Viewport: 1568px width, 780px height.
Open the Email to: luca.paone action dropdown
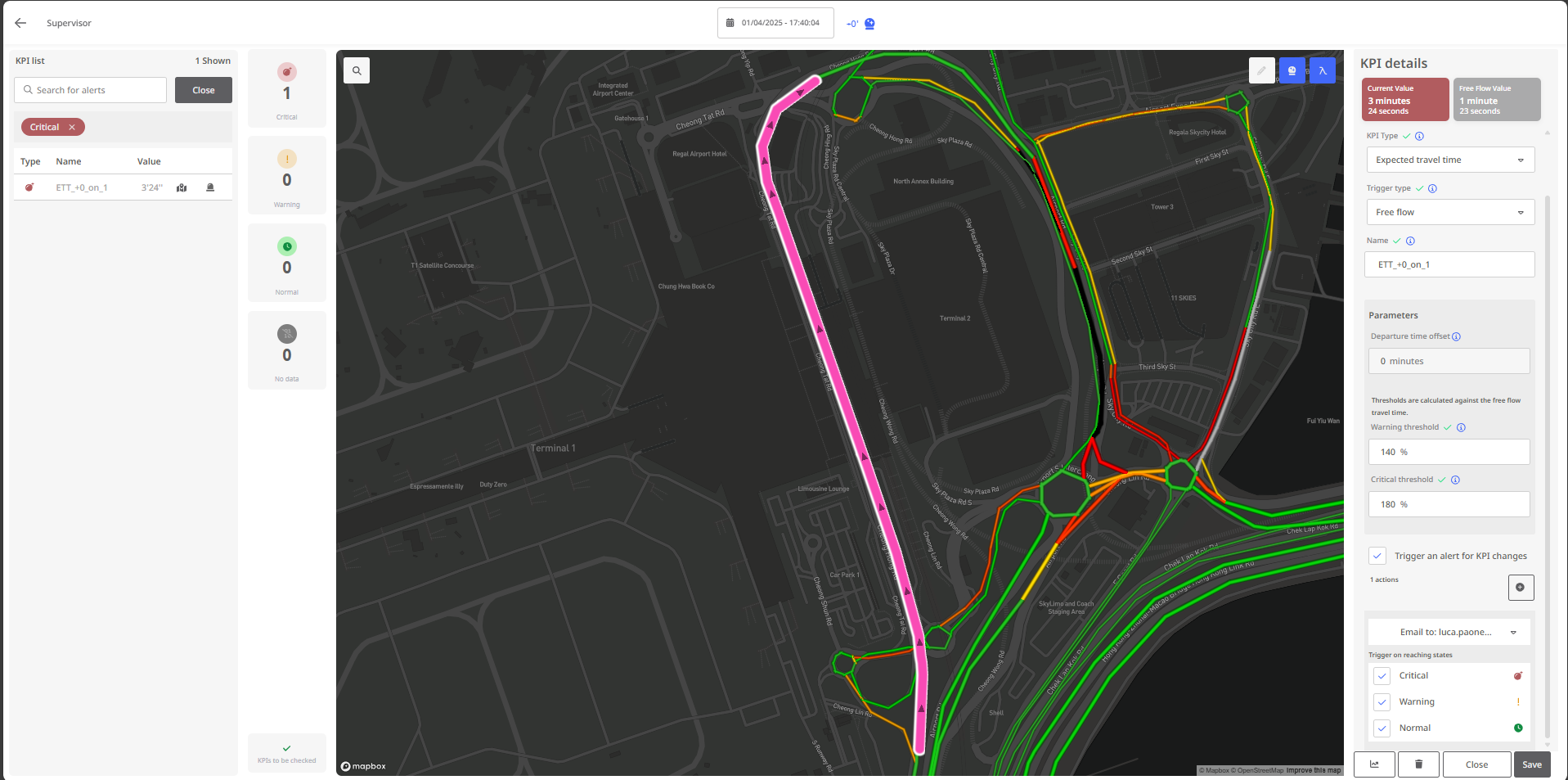(1449, 632)
